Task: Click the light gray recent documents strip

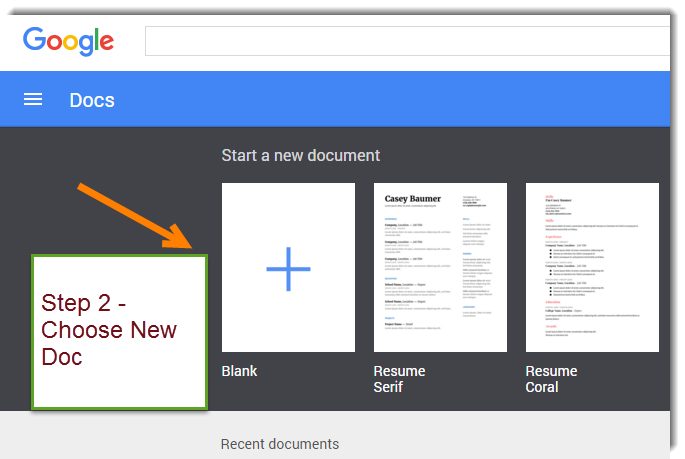Action: click(500, 440)
